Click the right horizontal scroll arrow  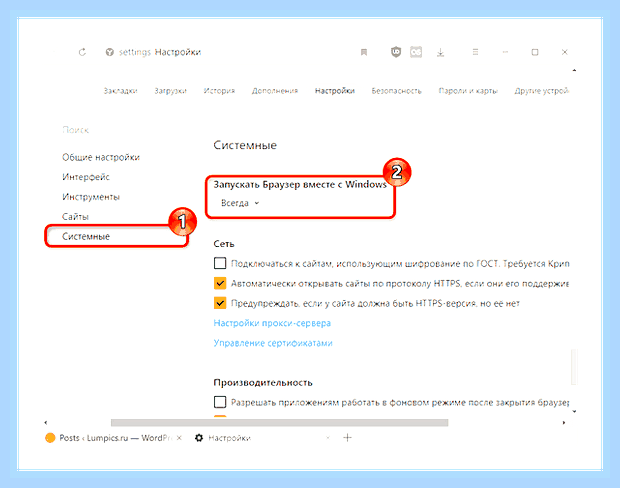(x=564, y=423)
